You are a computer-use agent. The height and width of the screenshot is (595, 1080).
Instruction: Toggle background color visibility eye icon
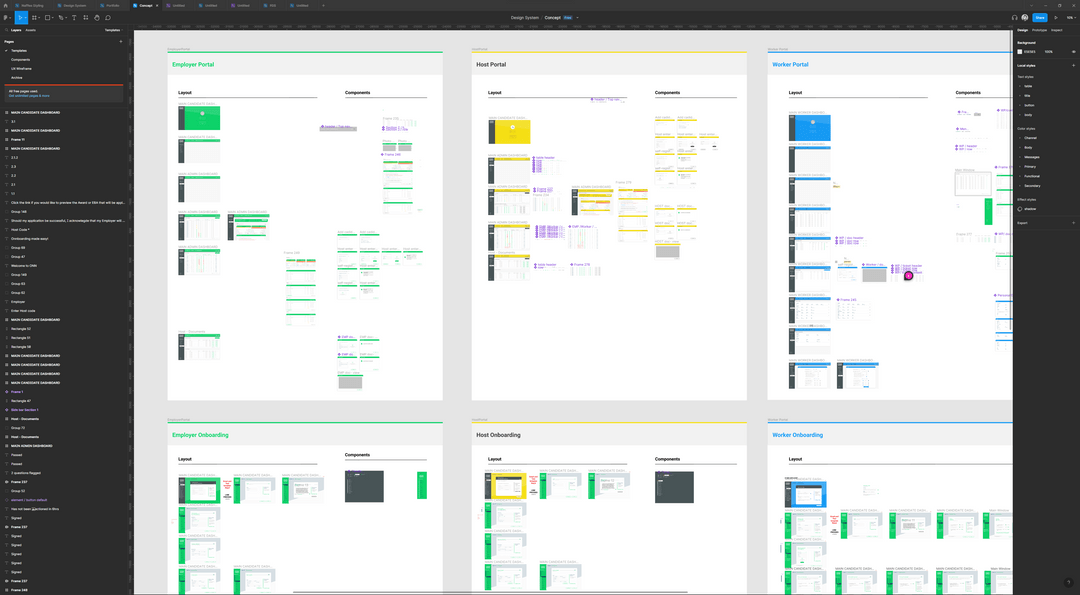(x=1072, y=51)
